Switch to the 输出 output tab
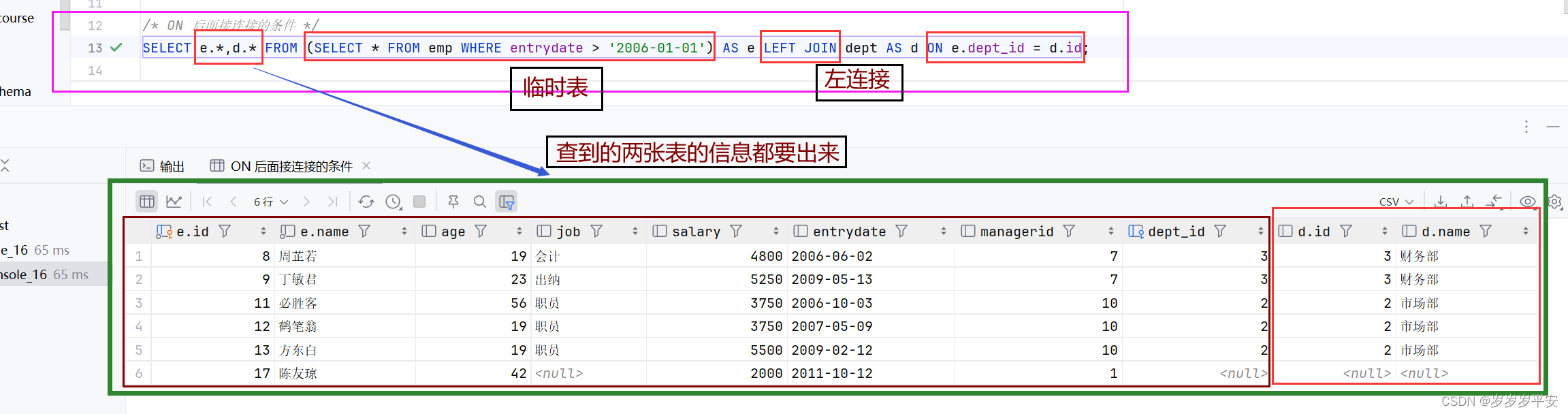The height and width of the screenshot is (414, 1568). click(x=162, y=166)
